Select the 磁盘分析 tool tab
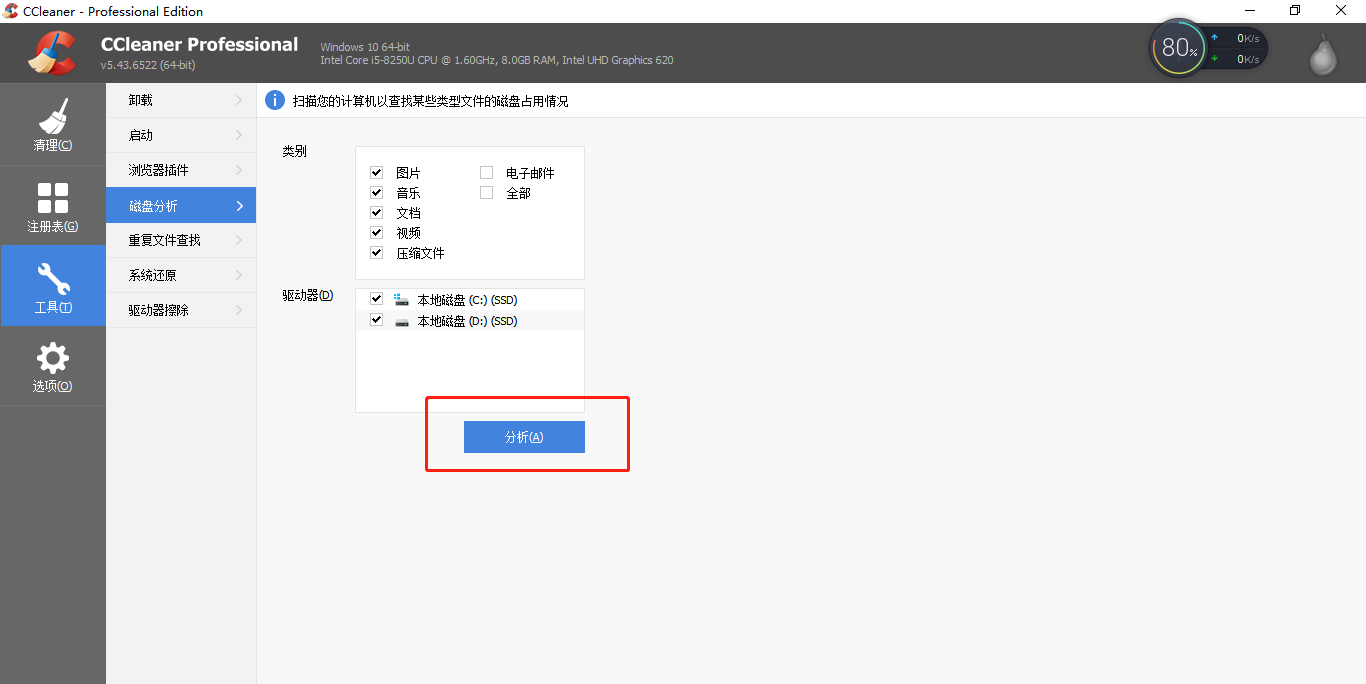This screenshot has height=684, width=1366. [x=181, y=205]
